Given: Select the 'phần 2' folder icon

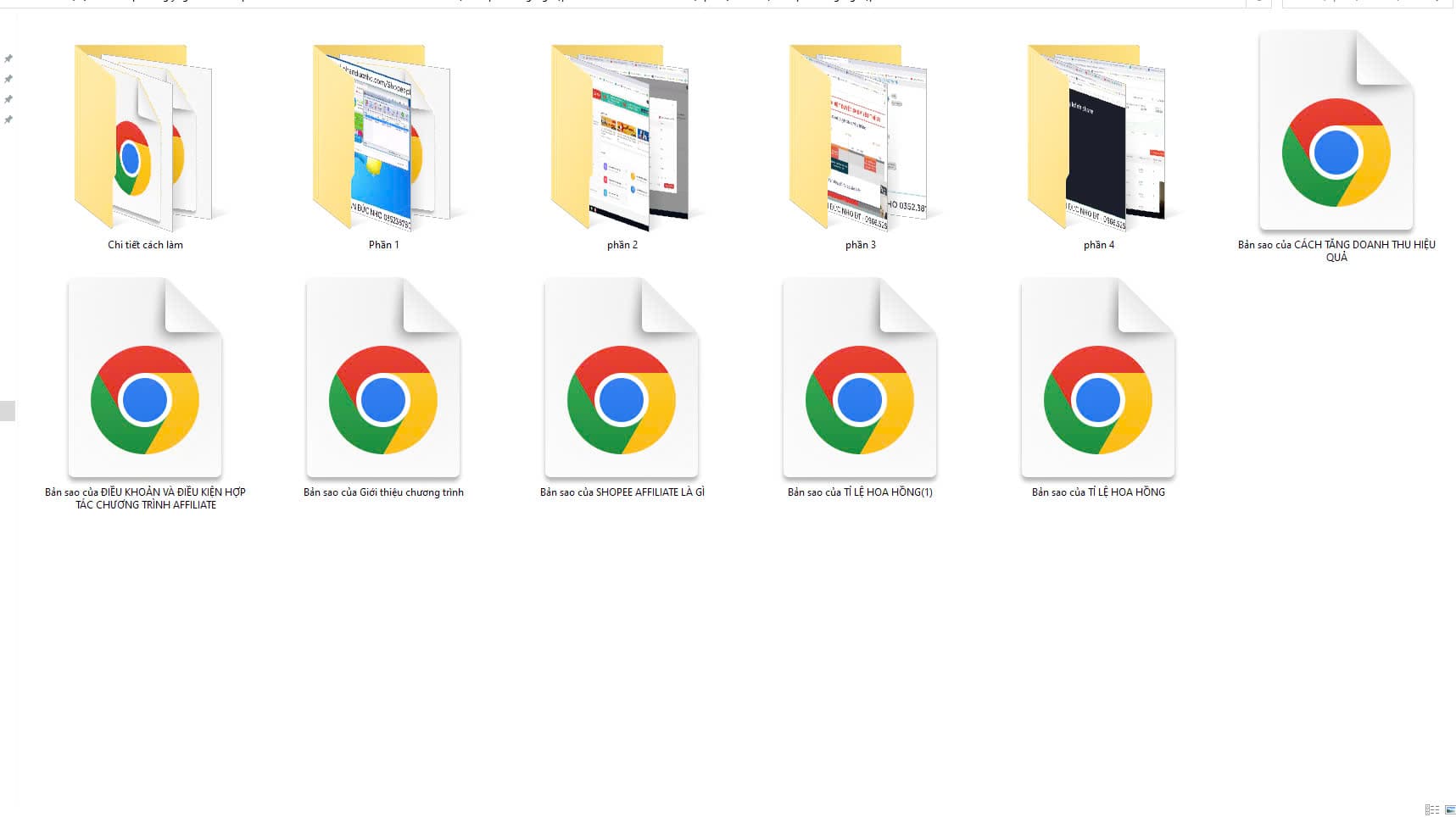Looking at the screenshot, I should tap(621, 137).
